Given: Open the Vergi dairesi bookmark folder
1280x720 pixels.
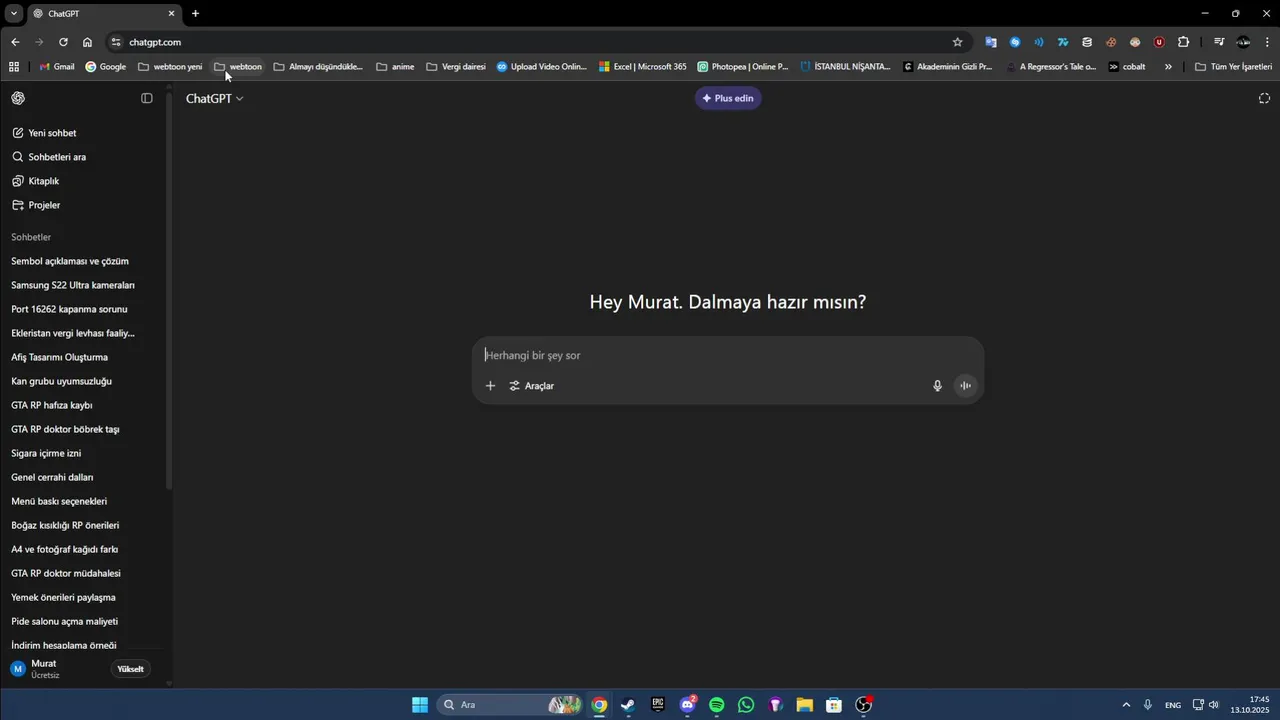Looking at the screenshot, I should (456, 67).
